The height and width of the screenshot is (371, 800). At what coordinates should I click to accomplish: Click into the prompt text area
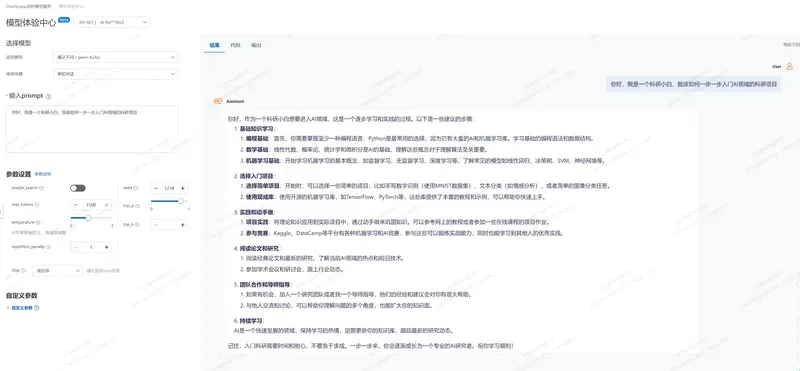tap(92, 129)
